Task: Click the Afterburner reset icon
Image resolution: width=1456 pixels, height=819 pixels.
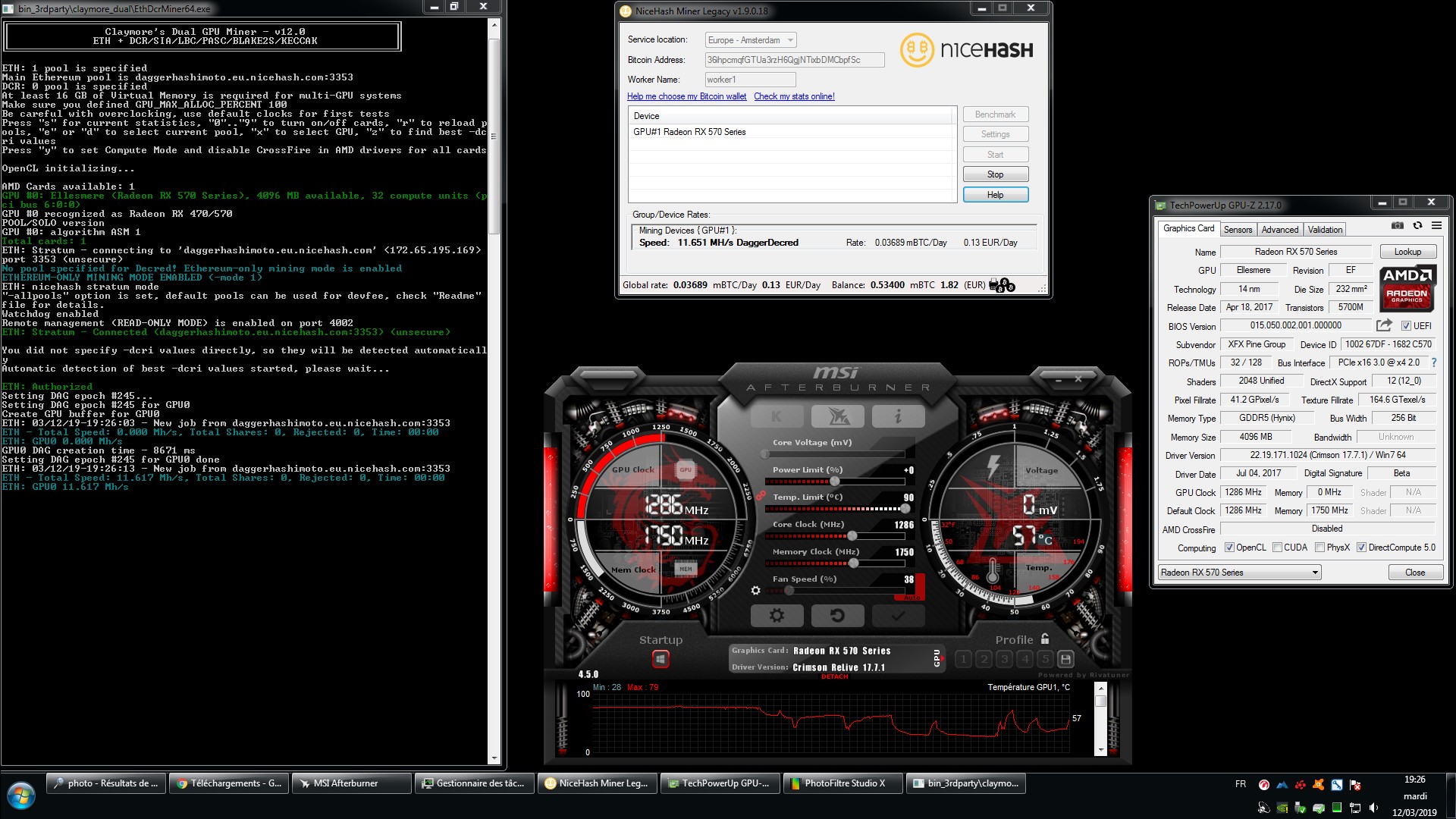Action: (x=837, y=615)
